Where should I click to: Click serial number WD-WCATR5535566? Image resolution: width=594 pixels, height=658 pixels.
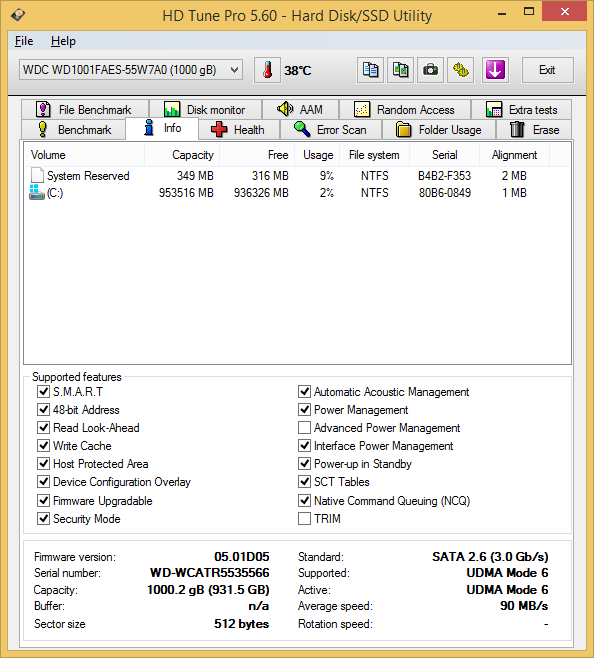coord(210,573)
